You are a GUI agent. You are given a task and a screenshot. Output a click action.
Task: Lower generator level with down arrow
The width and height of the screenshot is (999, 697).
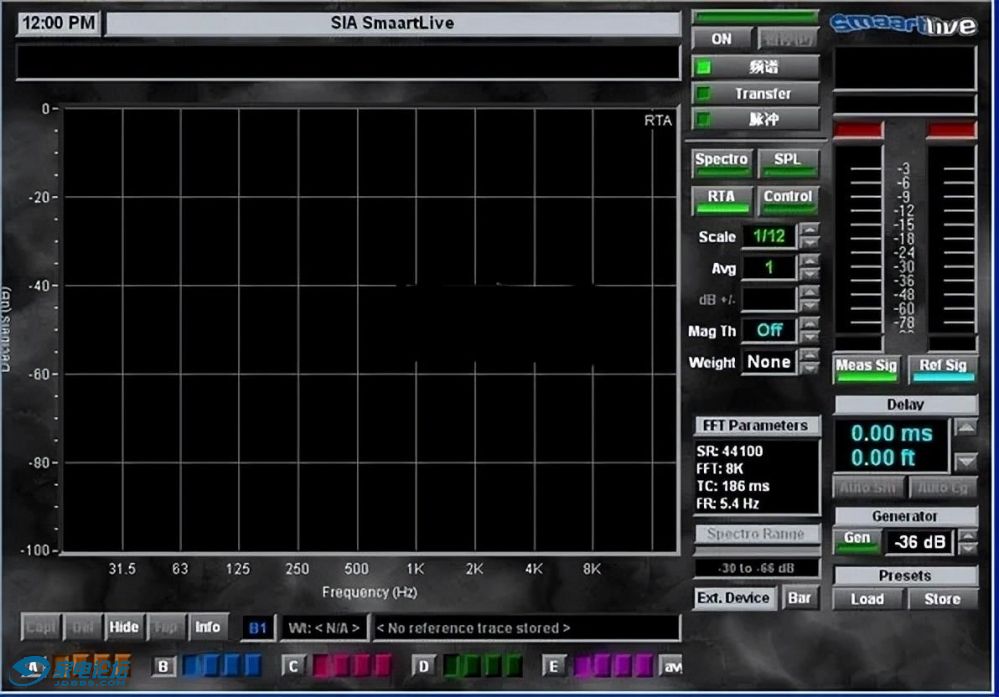tap(968, 547)
